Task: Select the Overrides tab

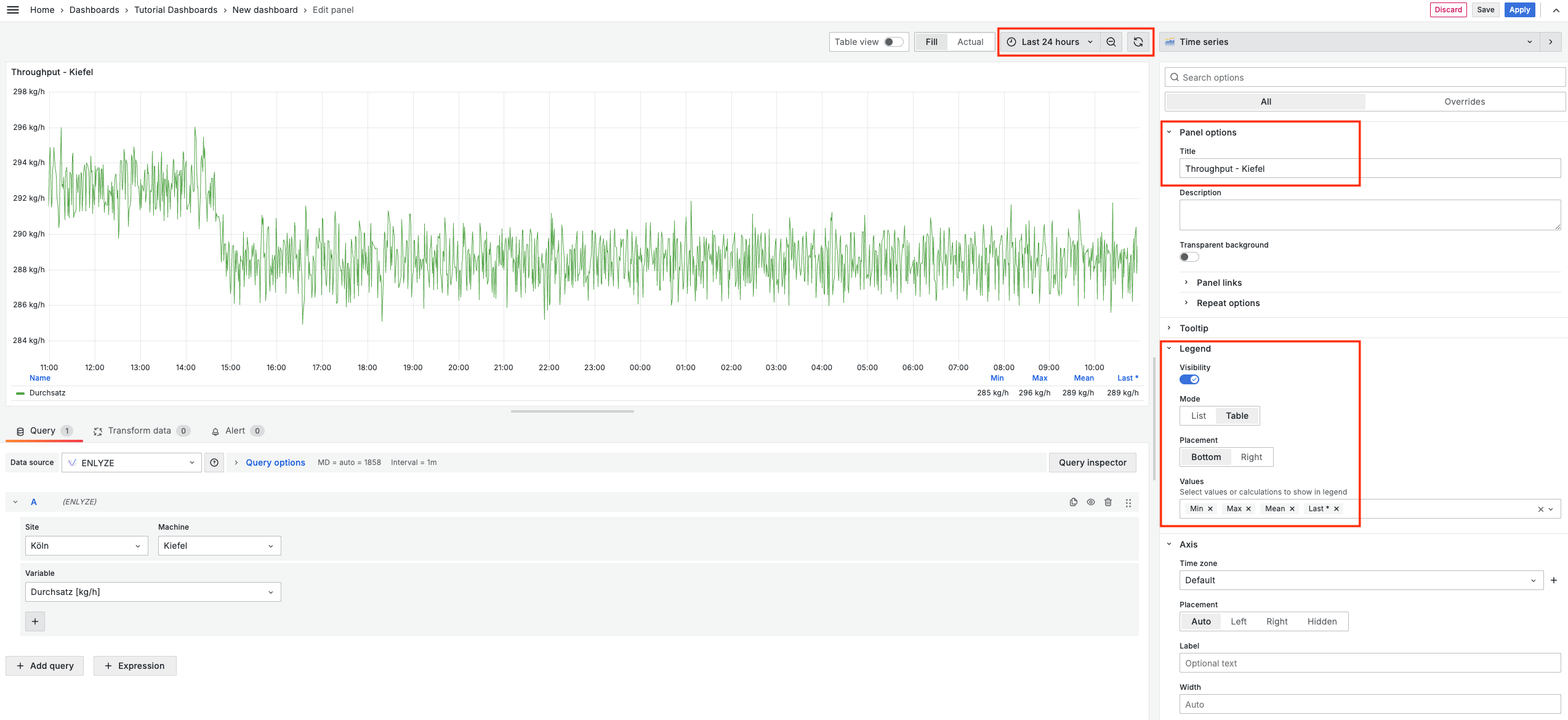Action: click(1464, 102)
